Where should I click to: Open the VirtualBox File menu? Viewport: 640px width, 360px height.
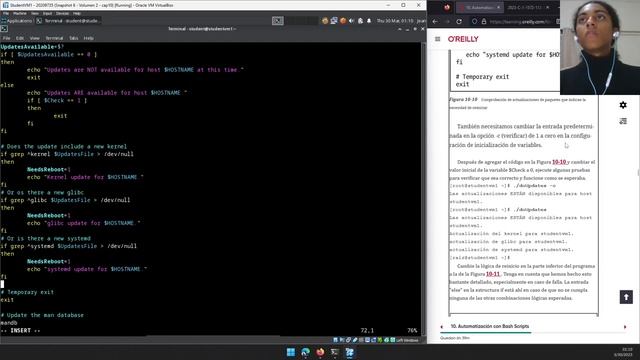coord(6,13)
